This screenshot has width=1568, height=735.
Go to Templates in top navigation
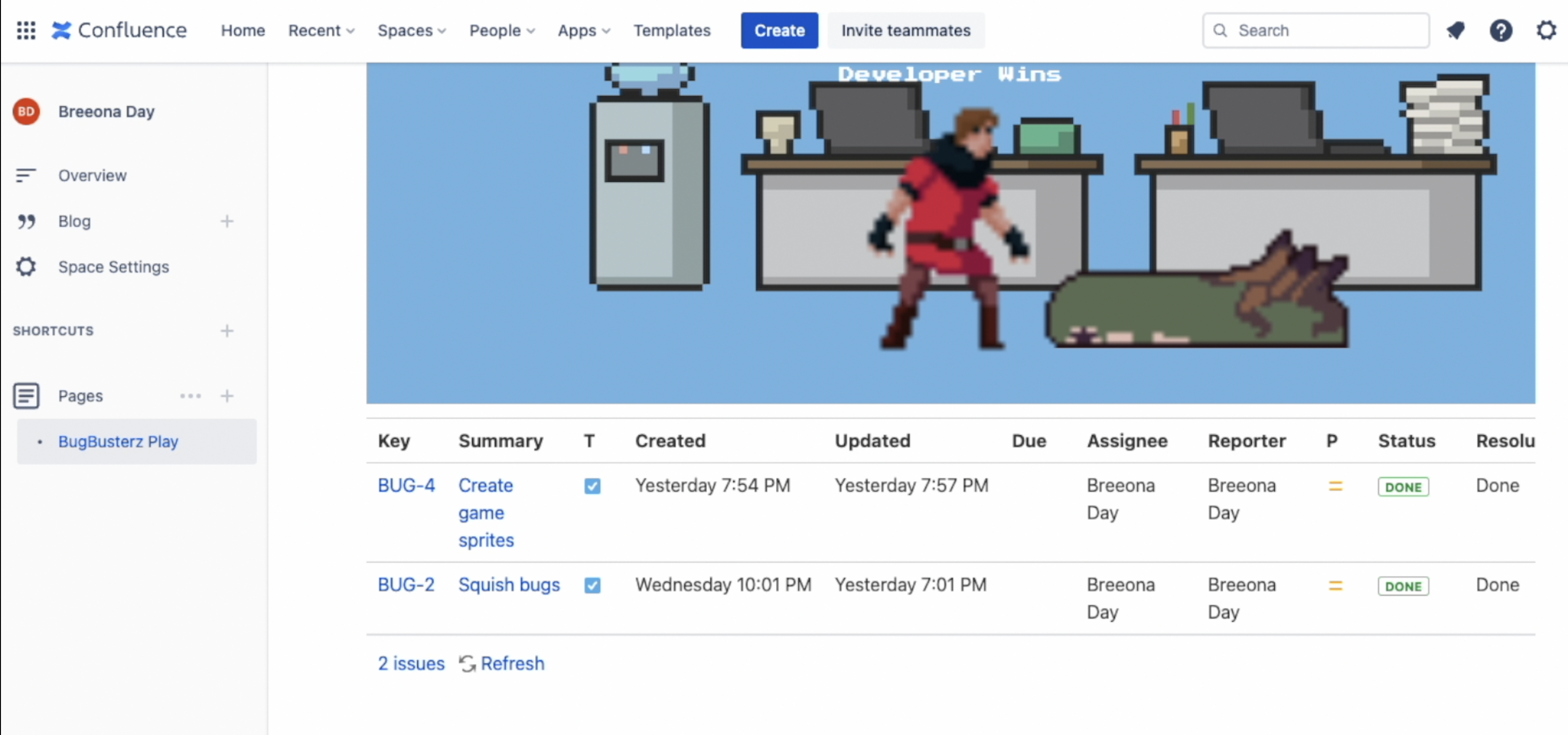click(x=671, y=30)
